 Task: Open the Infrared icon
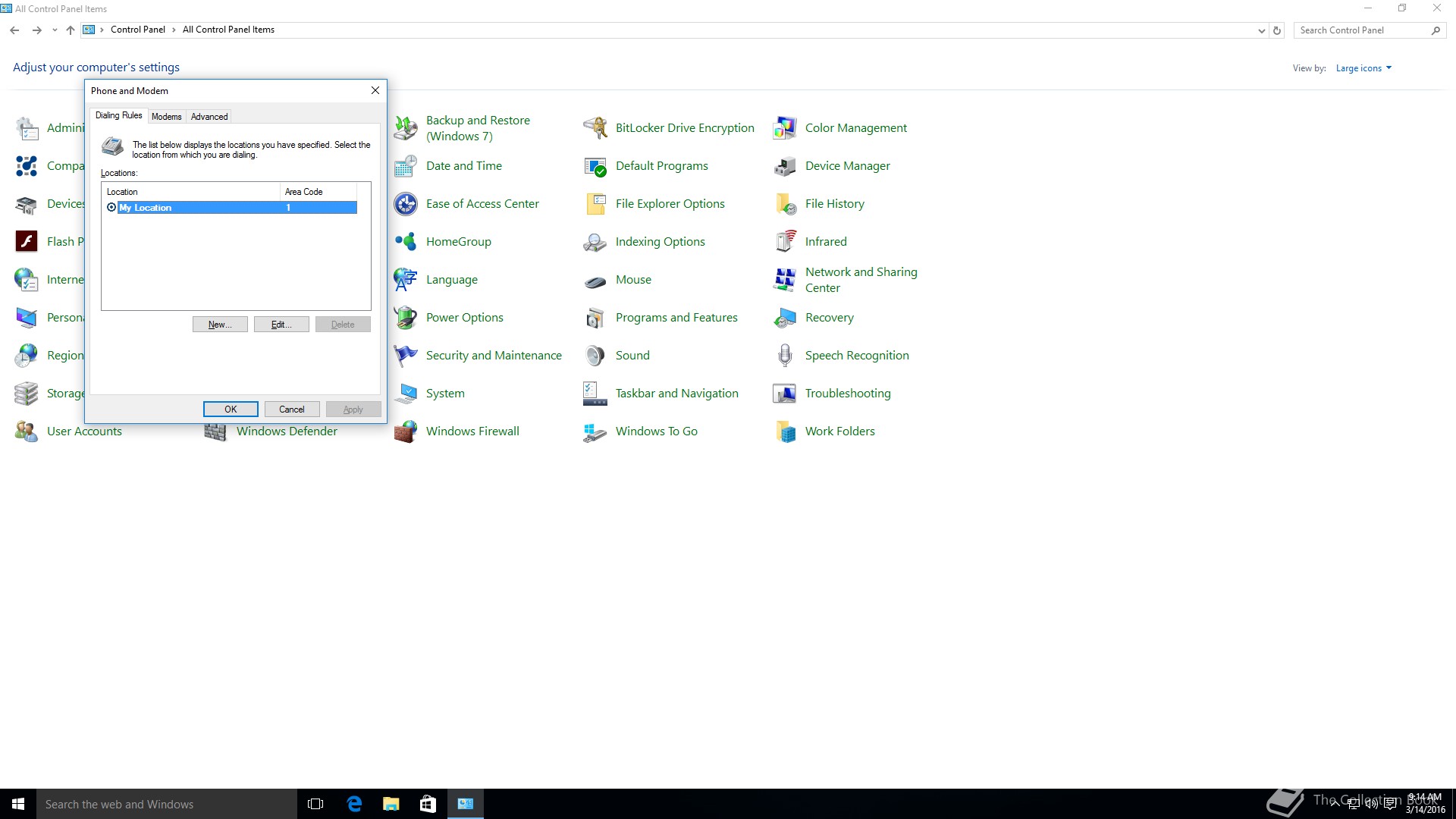click(785, 242)
